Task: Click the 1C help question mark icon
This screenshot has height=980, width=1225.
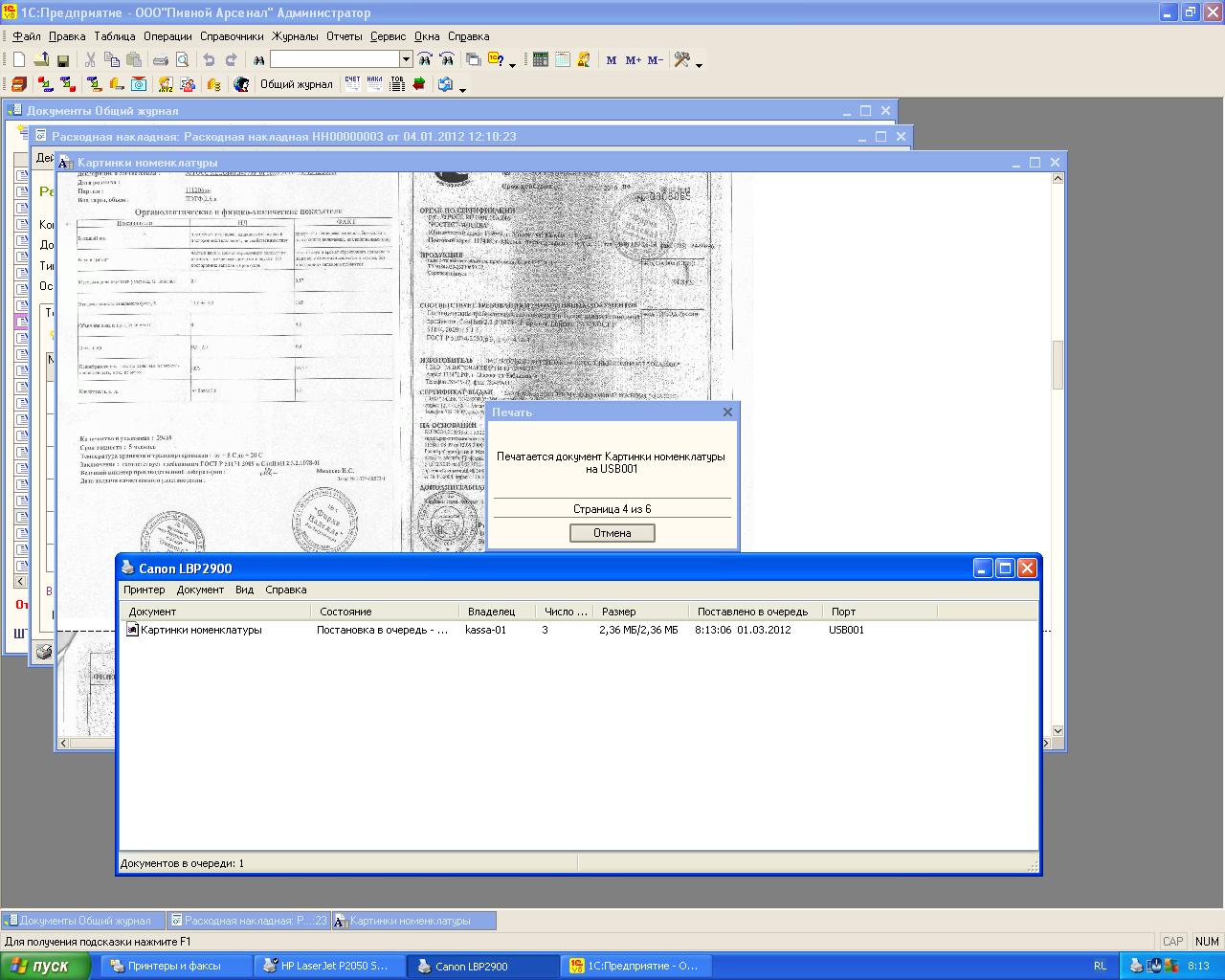Action: (496, 59)
